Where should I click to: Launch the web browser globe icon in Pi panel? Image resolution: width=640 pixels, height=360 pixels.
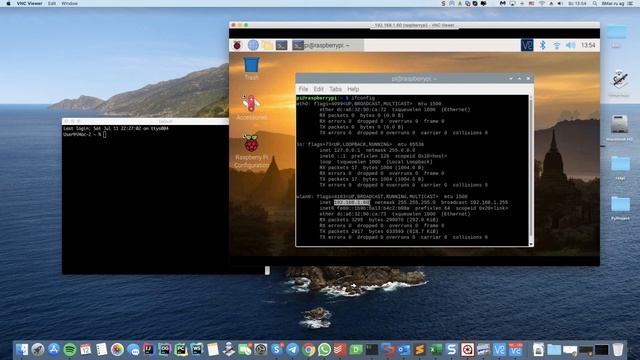[x=253, y=45]
